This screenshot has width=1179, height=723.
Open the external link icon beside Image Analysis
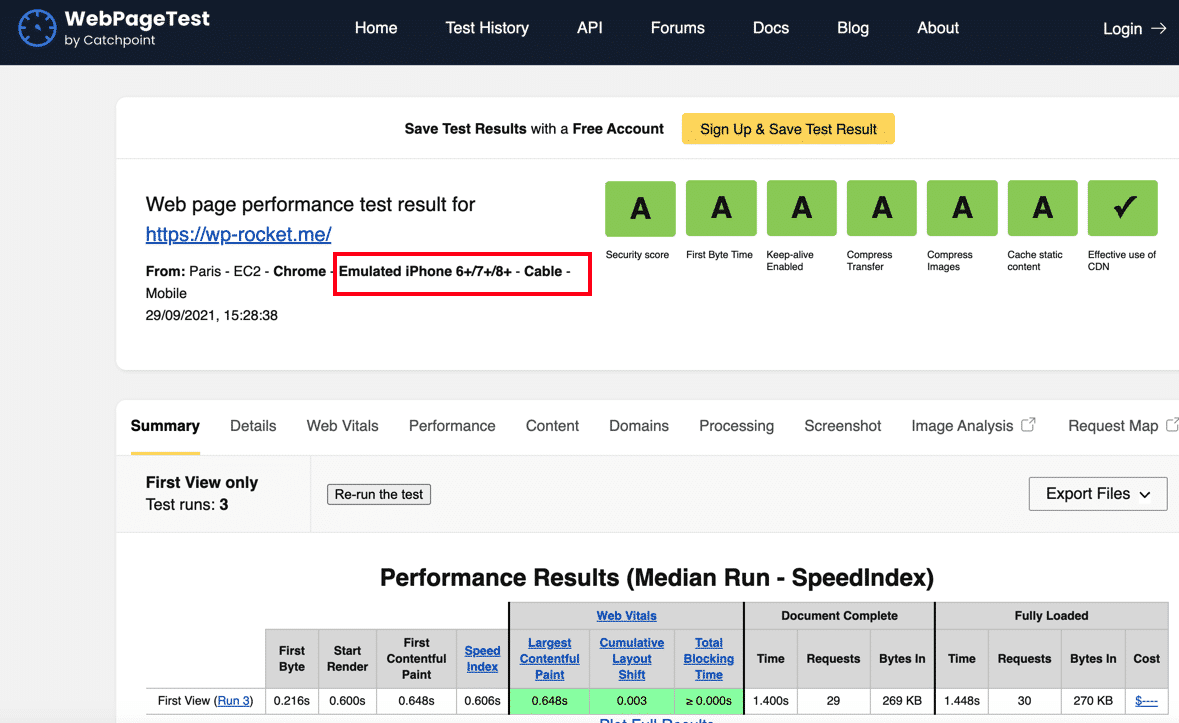click(x=1031, y=424)
